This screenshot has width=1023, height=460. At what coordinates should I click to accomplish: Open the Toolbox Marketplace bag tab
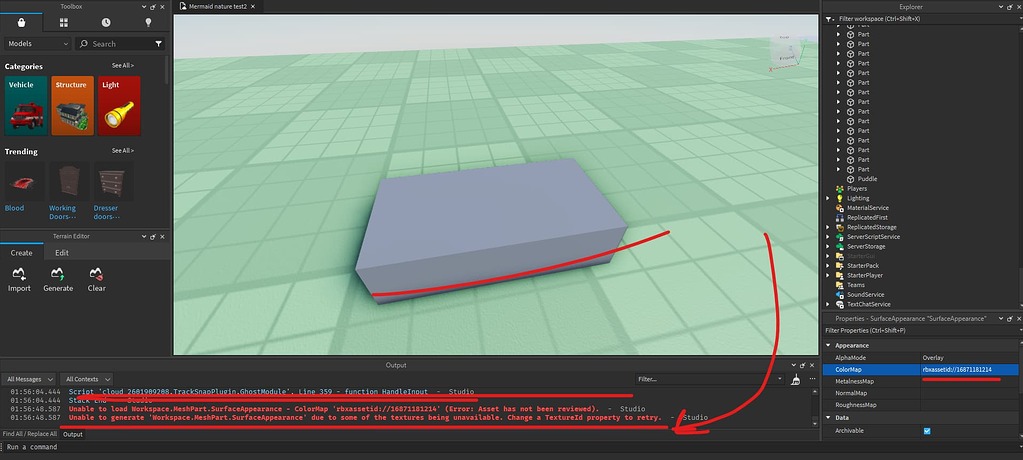[22, 23]
